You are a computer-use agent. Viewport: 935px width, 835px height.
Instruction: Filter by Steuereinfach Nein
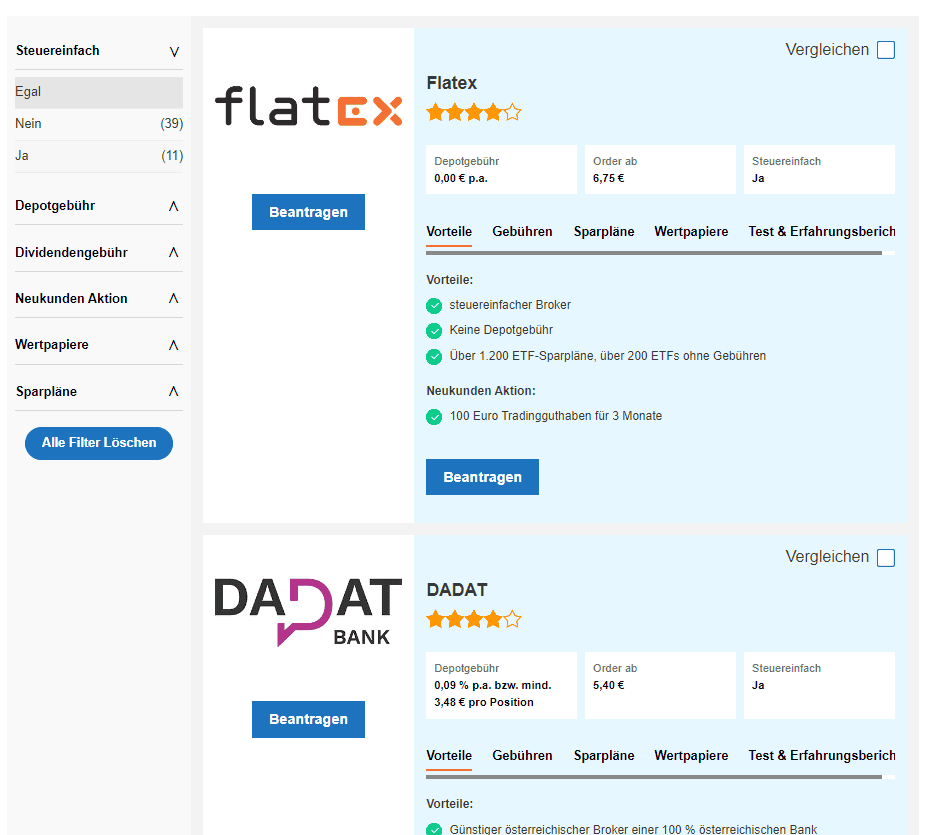[98, 124]
